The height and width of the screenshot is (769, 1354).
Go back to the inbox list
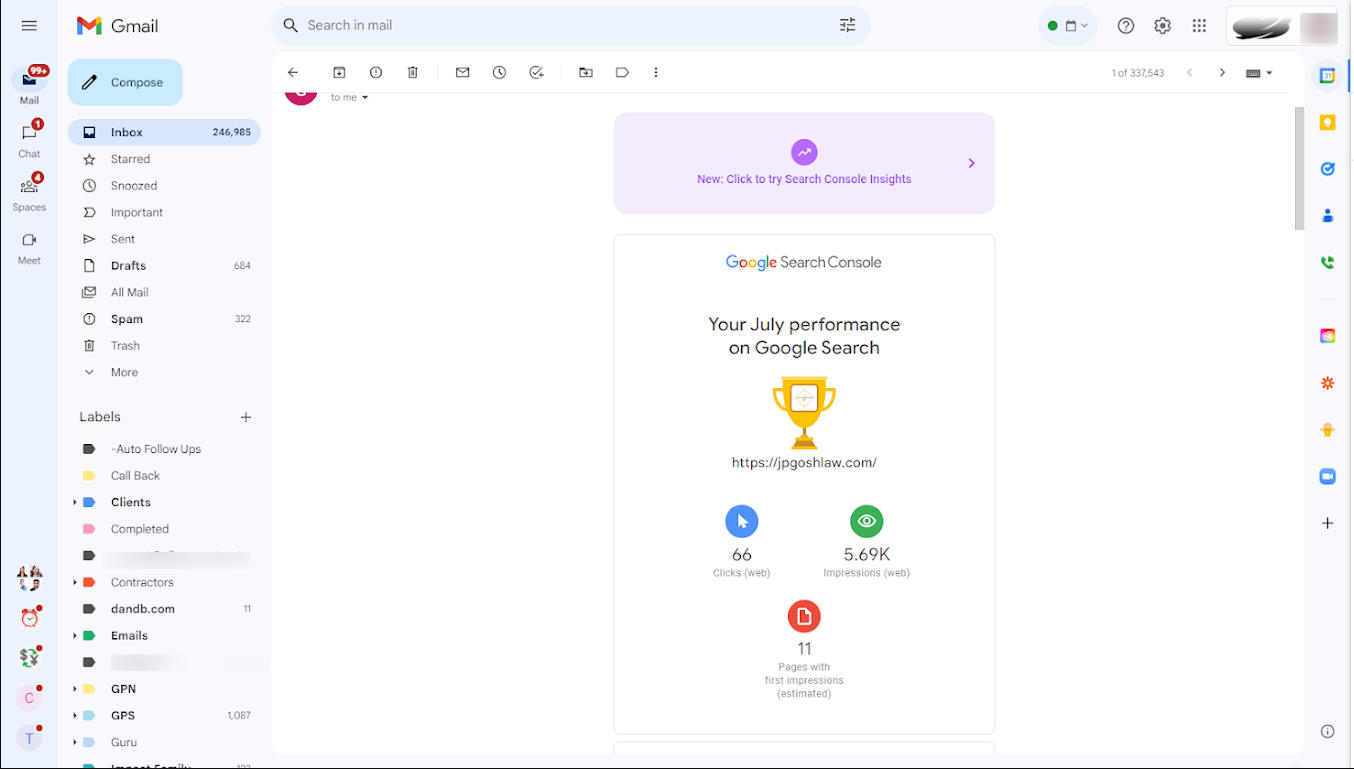(x=293, y=73)
